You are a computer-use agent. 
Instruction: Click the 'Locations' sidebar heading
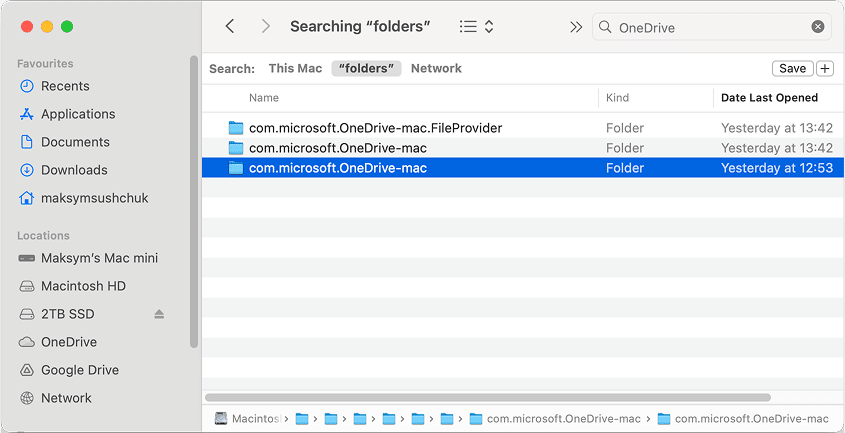coord(43,236)
